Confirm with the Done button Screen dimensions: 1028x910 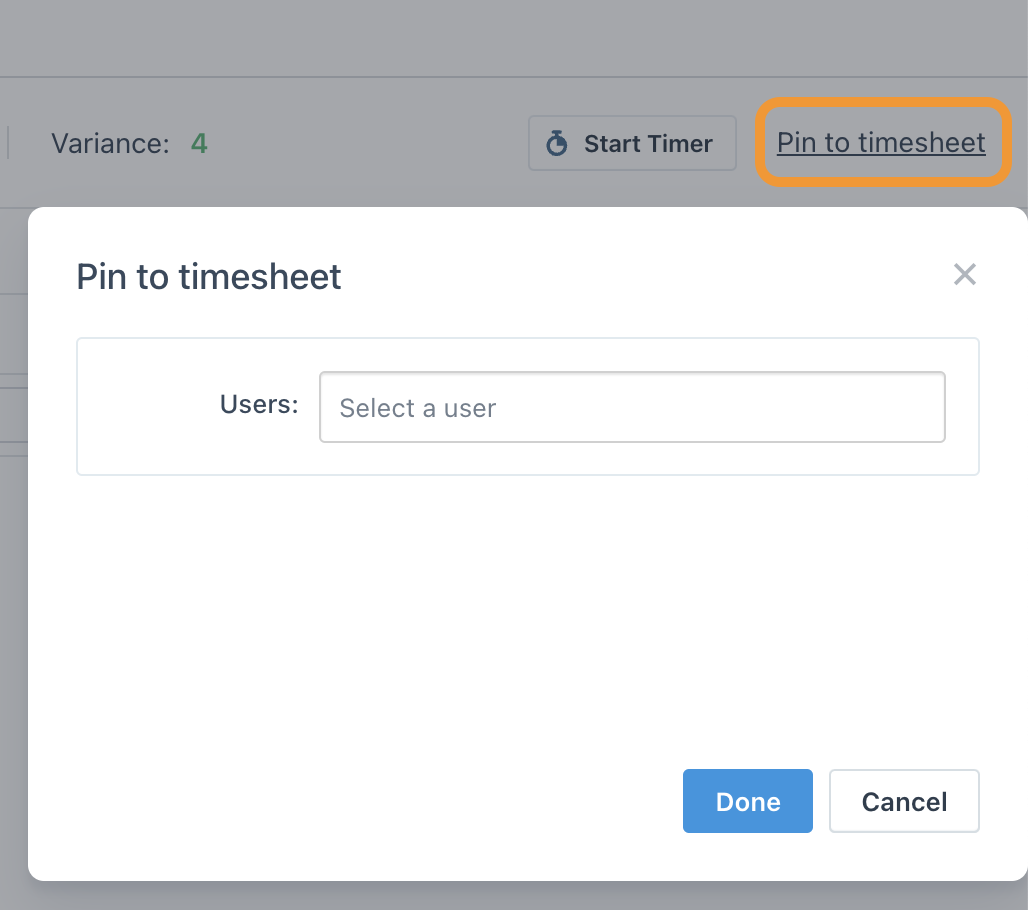[x=747, y=801]
